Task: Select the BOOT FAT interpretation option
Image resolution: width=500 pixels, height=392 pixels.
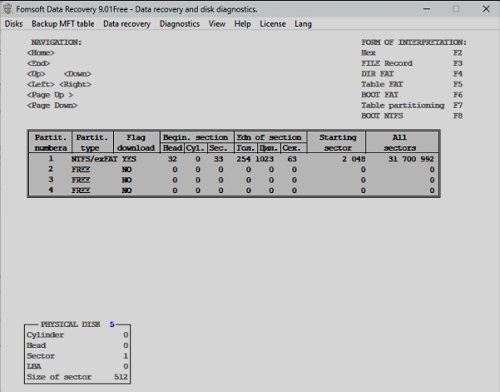Action: coord(380,95)
